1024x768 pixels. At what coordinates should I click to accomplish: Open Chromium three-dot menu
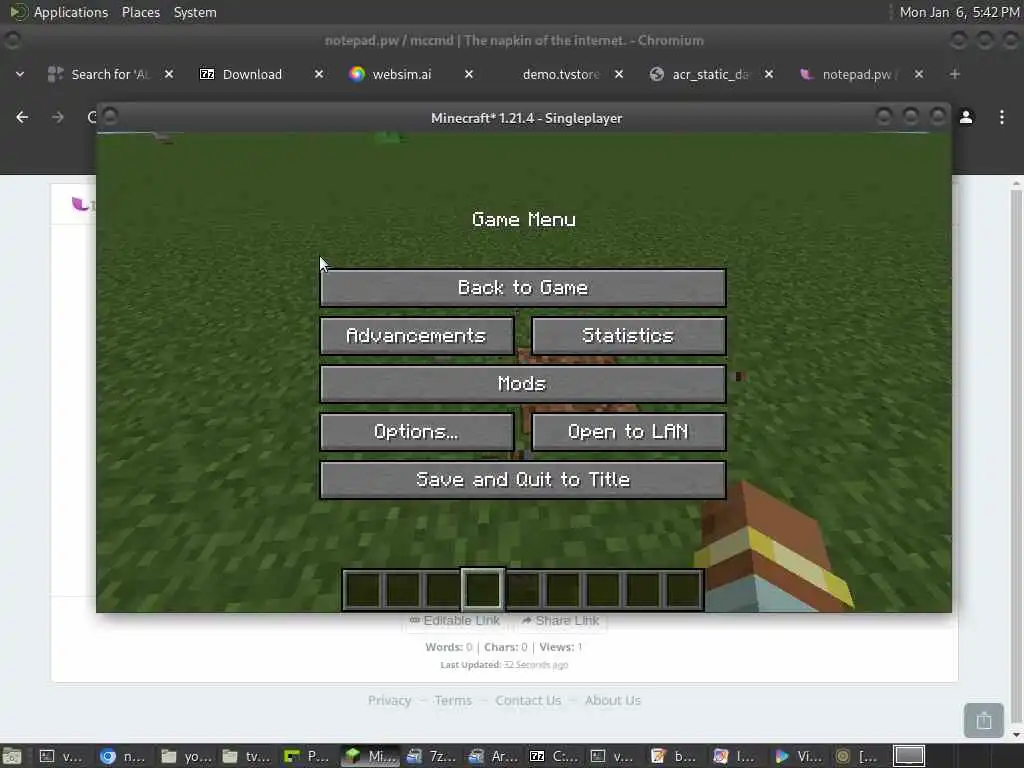coord(1002,118)
